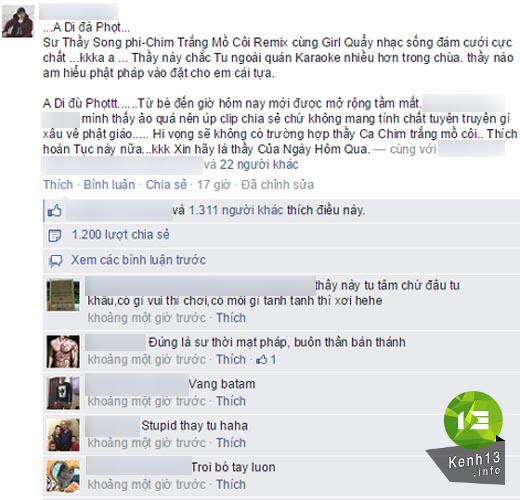The image size is (520, 500).
Task: Click the Kenh13.info logo watermark
Action: (x=468, y=437)
